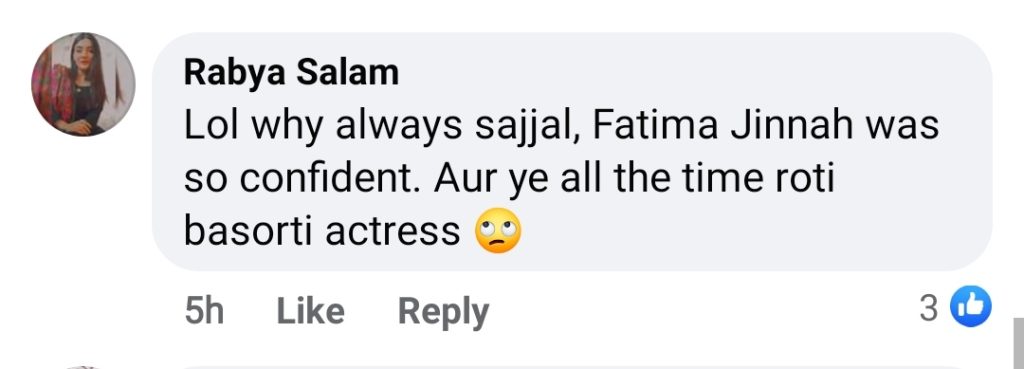Open next commenter's avatar at bottom left

84,367
